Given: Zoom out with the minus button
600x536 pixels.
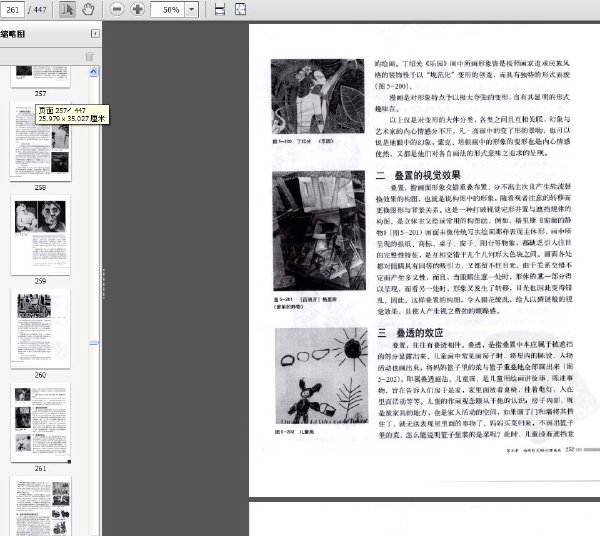Looking at the screenshot, I should pyautogui.click(x=117, y=9).
